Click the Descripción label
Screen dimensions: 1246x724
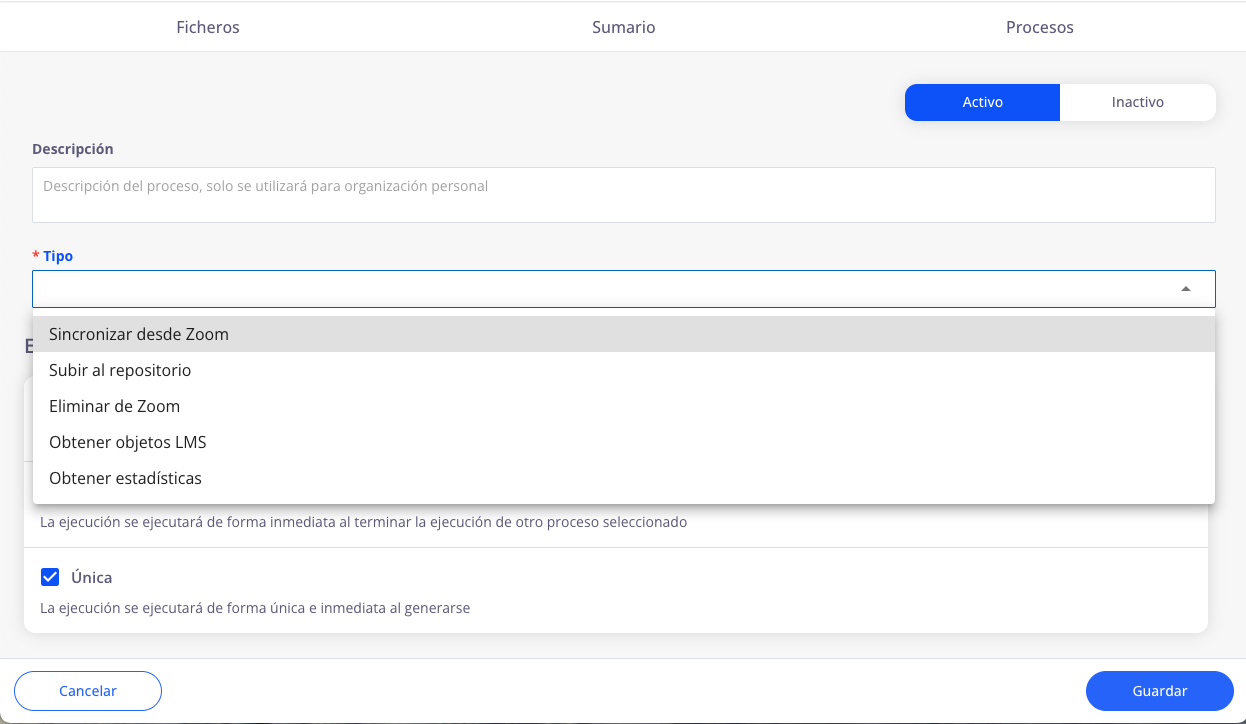click(73, 149)
